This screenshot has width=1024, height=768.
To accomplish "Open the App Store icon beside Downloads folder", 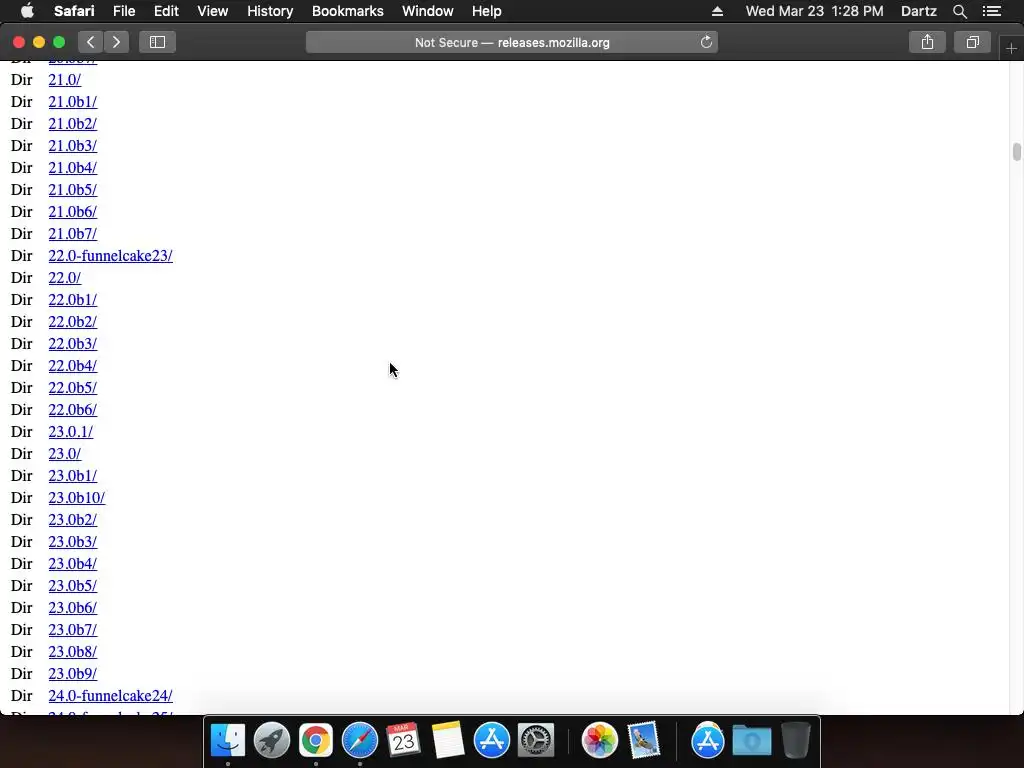I will [x=708, y=740].
